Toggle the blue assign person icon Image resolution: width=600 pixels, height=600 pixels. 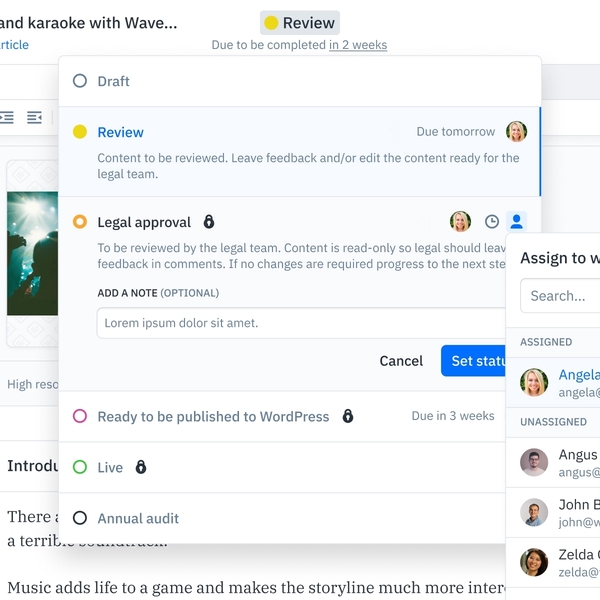click(x=517, y=222)
